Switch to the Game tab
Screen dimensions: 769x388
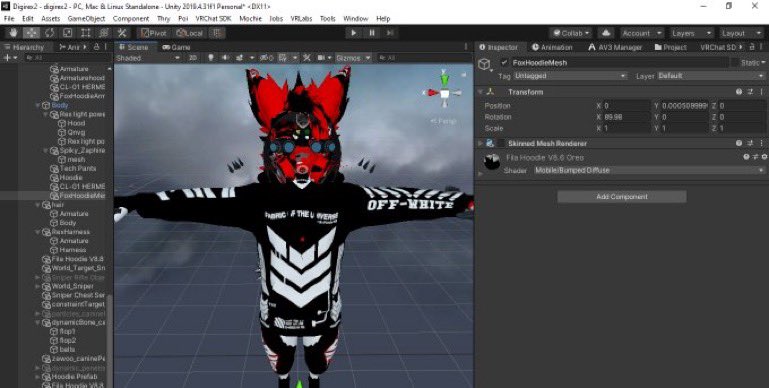click(x=176, y=47)
